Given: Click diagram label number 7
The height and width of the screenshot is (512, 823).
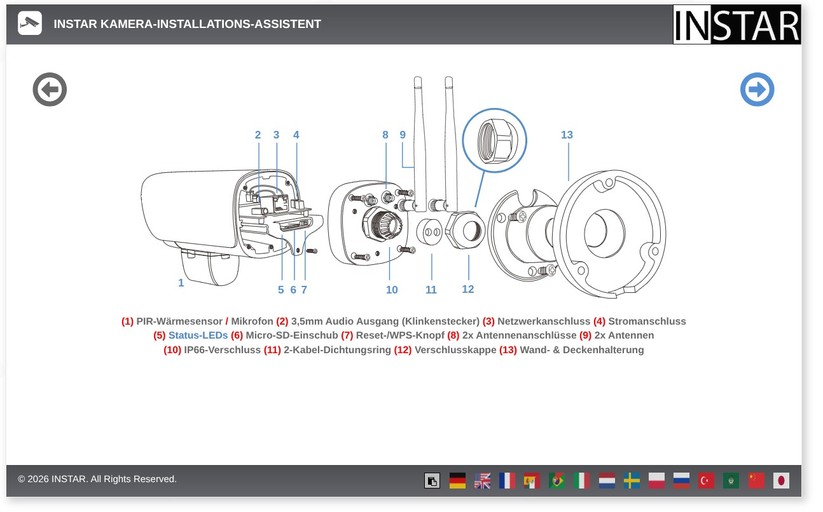Looking at the screenshot, I should point(304,290).
